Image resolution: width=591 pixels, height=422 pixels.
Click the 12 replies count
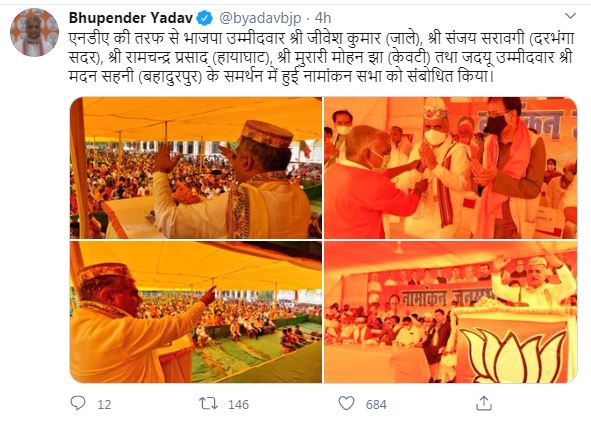click(104, 405)
